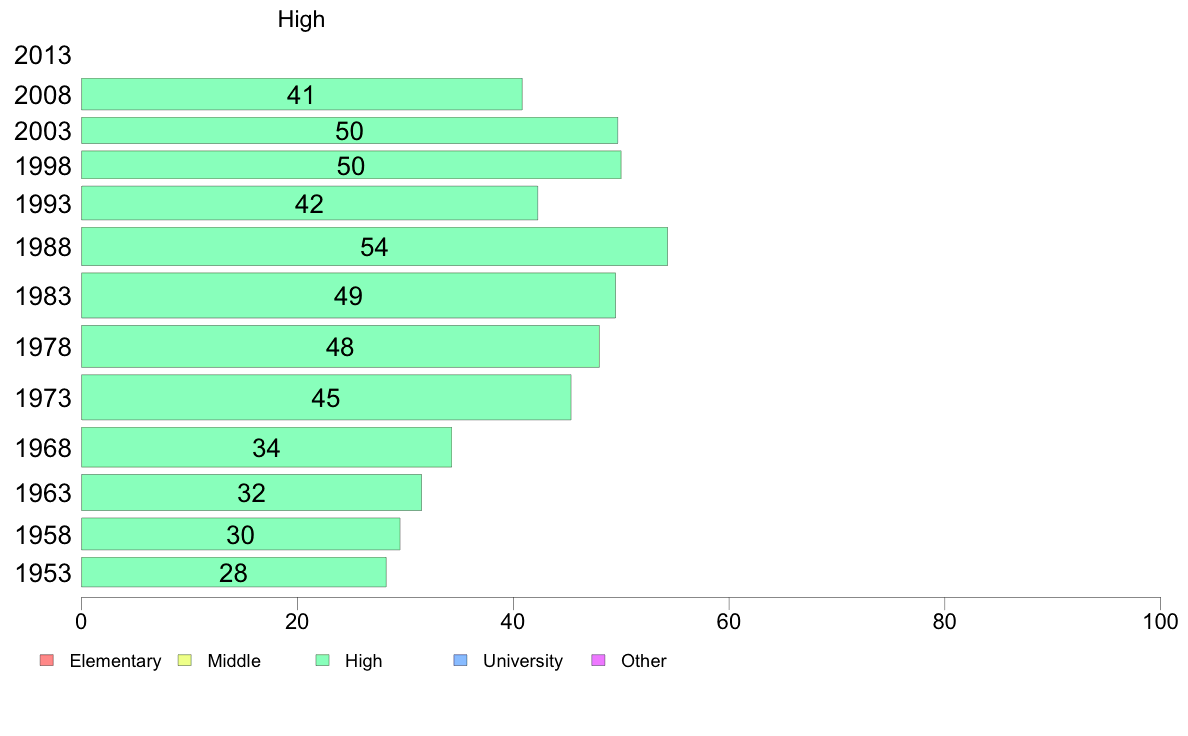Select the 1953 bar labeled 28

pyautogui.click(x=233, y=572)
